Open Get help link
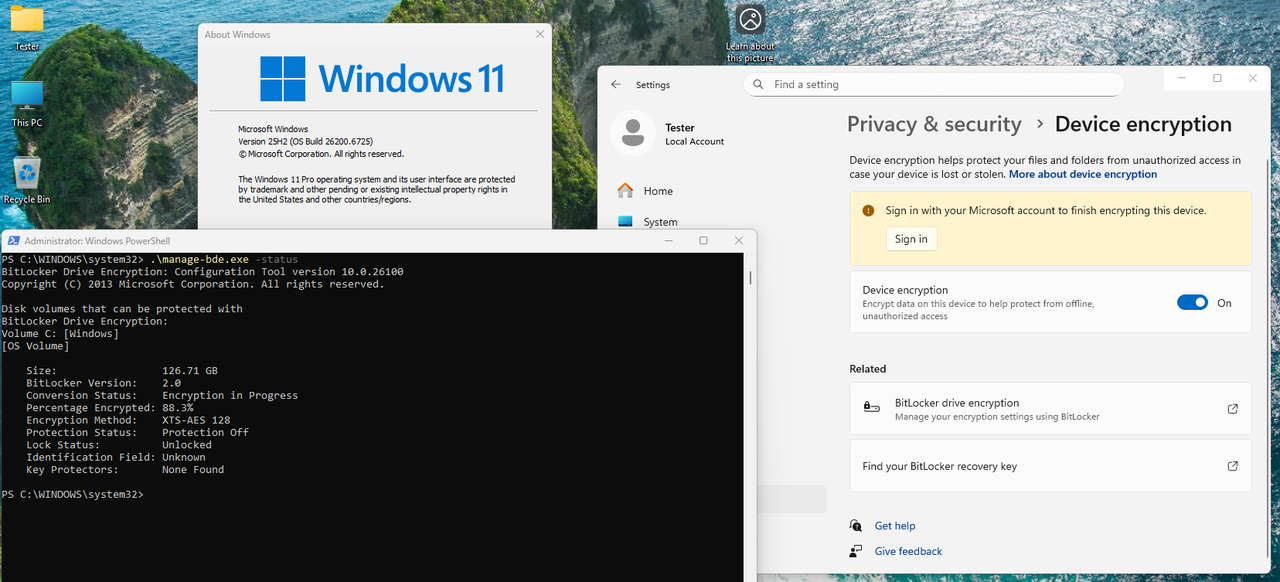The height and width of the screenshot is (582, 1280). [895, 526]
